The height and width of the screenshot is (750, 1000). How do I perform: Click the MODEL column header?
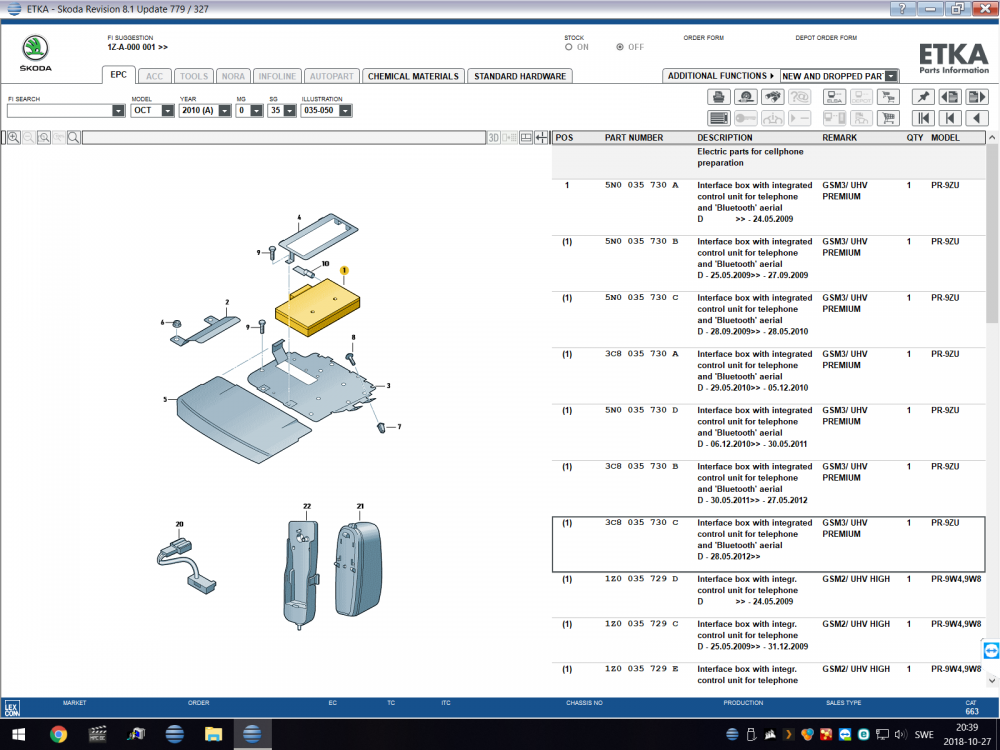945,138
